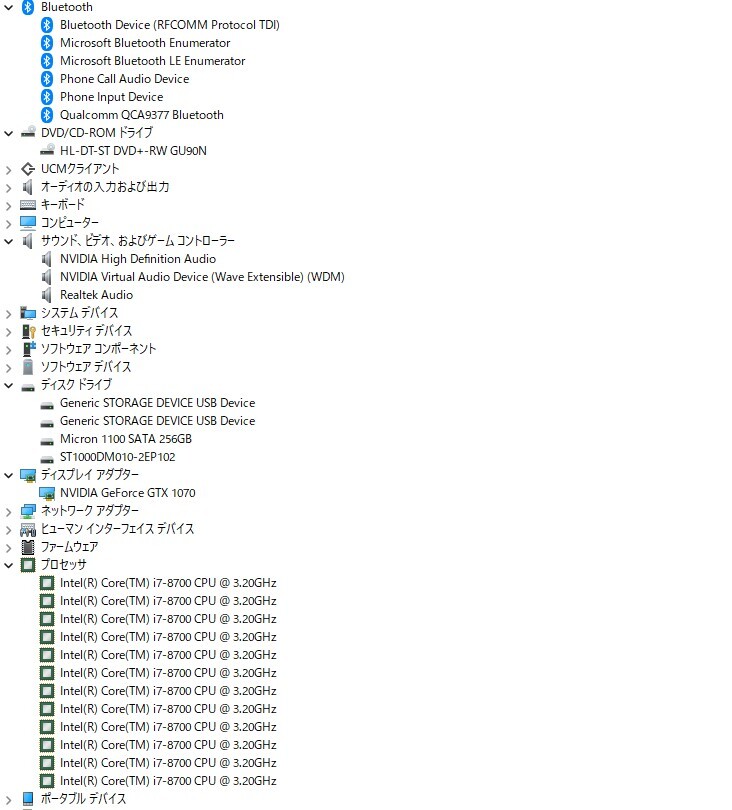
Task: Expand the ネットワーク アダプター category
Action: tap(8, 512)
